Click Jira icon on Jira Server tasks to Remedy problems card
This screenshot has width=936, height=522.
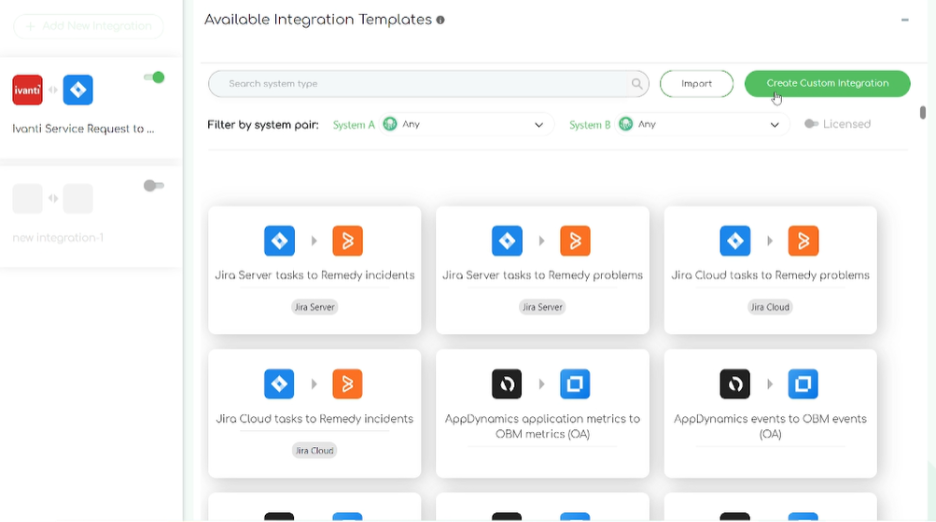pyautogui.click(x=507, y=241)
